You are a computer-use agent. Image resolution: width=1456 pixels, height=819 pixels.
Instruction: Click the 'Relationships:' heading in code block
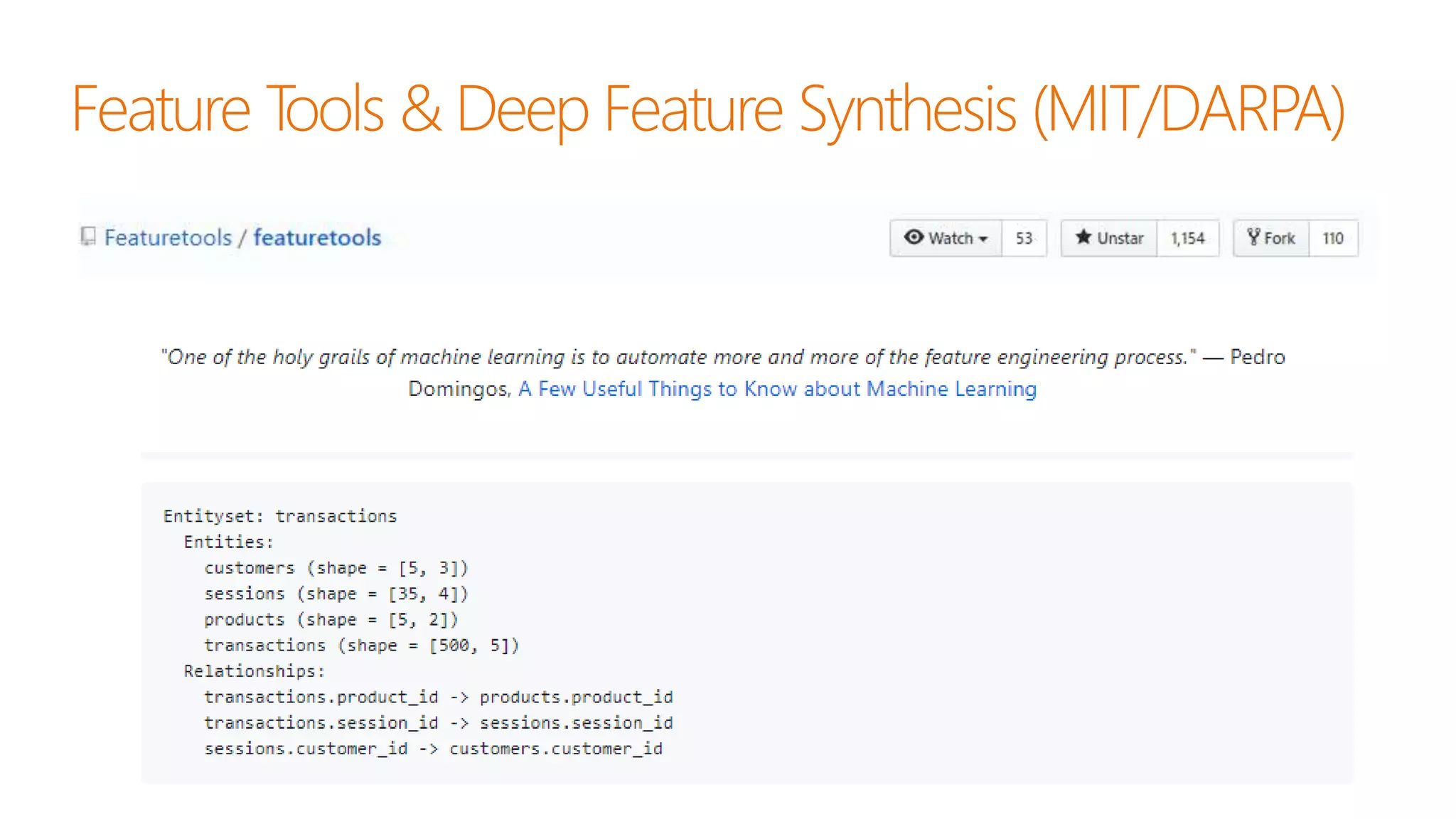[254, 671]
